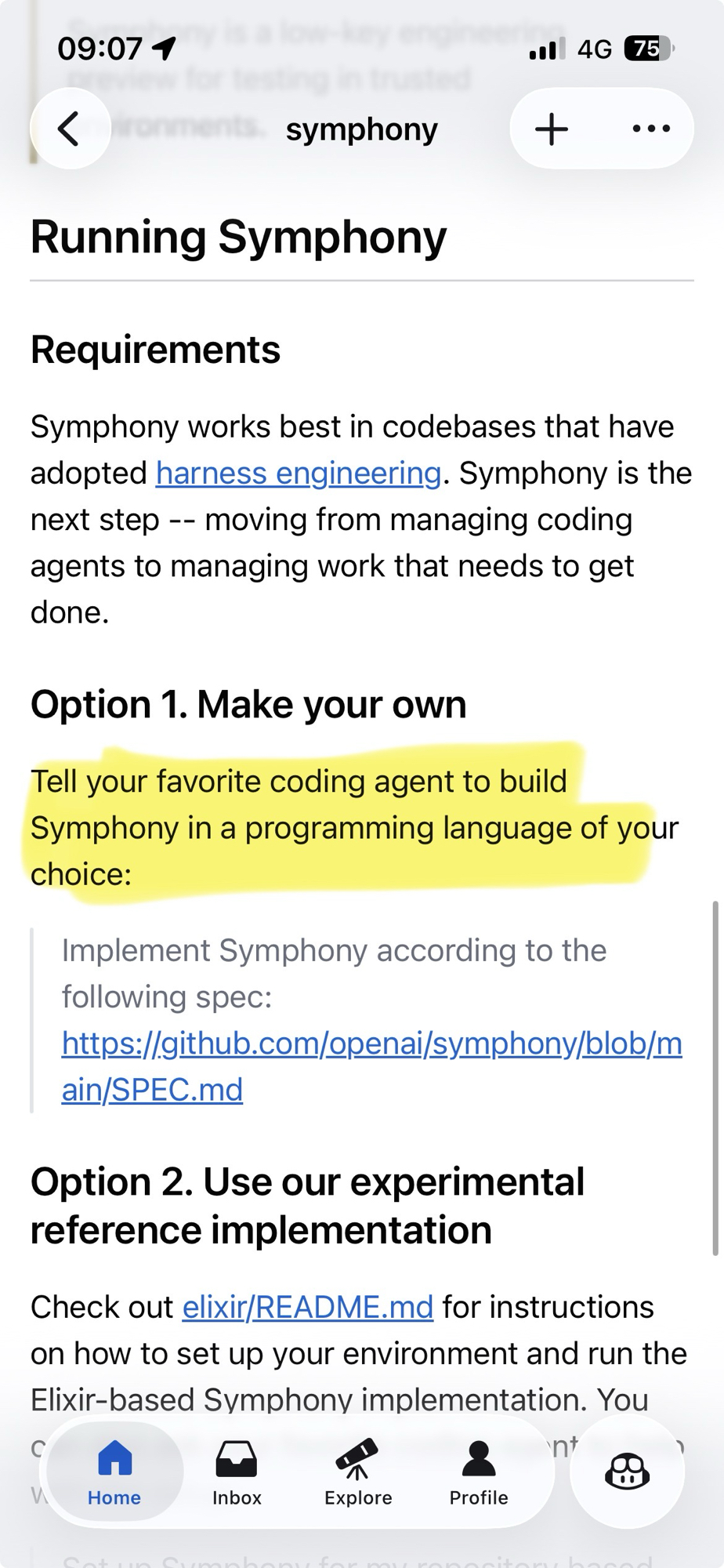Viewport: 724px width, 1568px height.
Task: Tap the Running Symphony heading
Action: (x=238, y=237)
